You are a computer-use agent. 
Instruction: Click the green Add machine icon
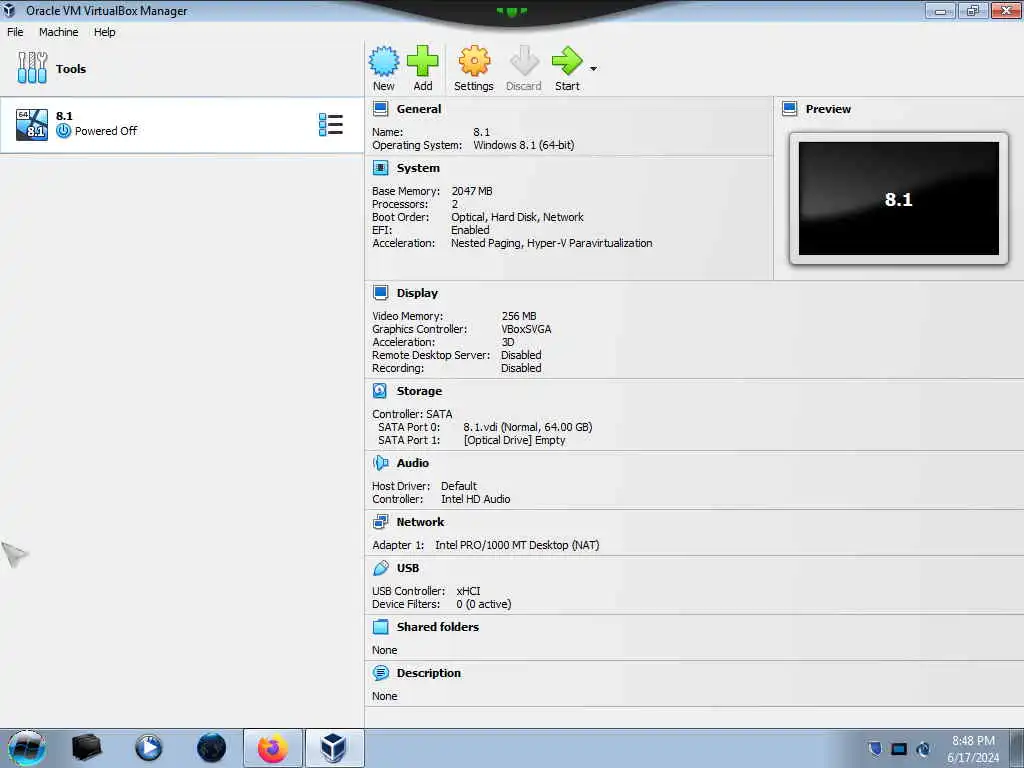pos(423,61)
